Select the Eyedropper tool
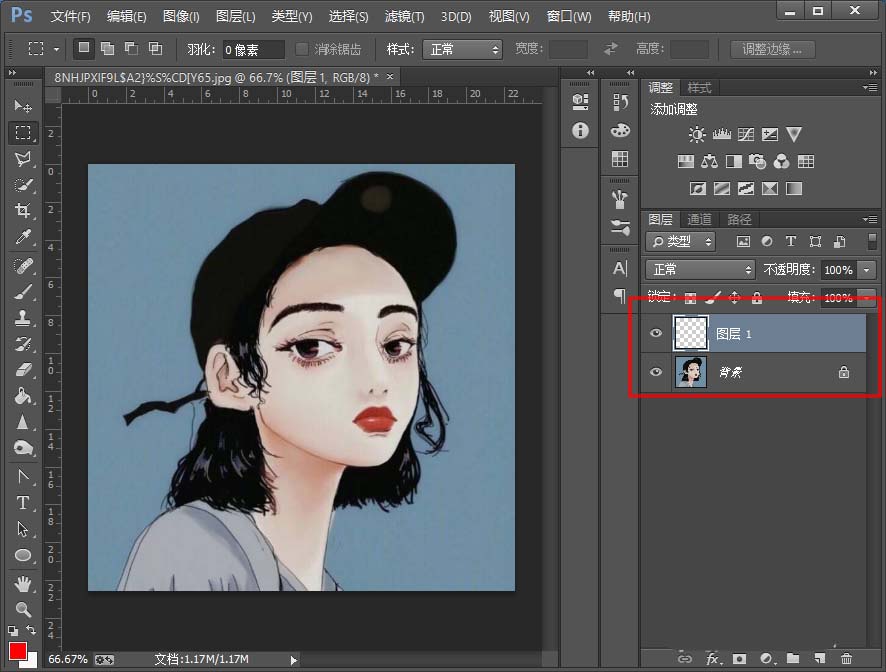The height and width of the screenshot is (672, 886). [23, 237]
